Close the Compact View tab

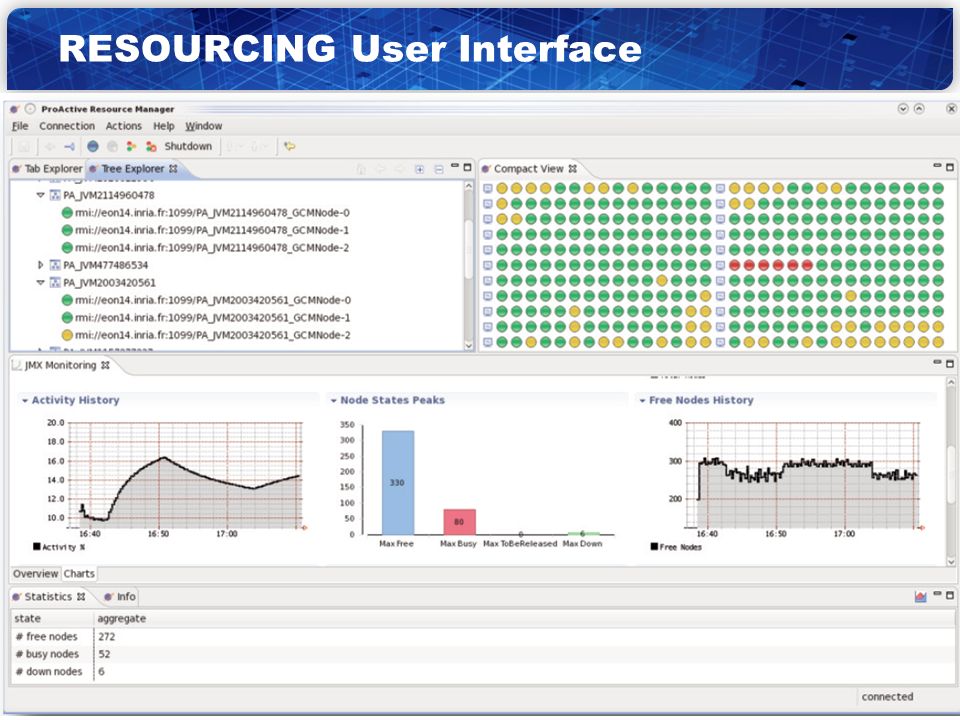click(x=572, y=168)
